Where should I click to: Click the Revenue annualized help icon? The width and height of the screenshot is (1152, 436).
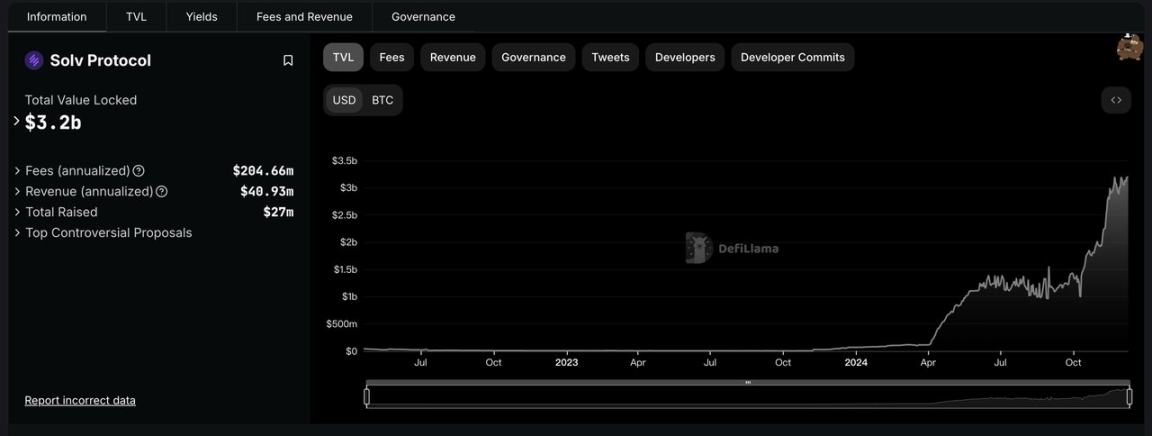[162, 191]
